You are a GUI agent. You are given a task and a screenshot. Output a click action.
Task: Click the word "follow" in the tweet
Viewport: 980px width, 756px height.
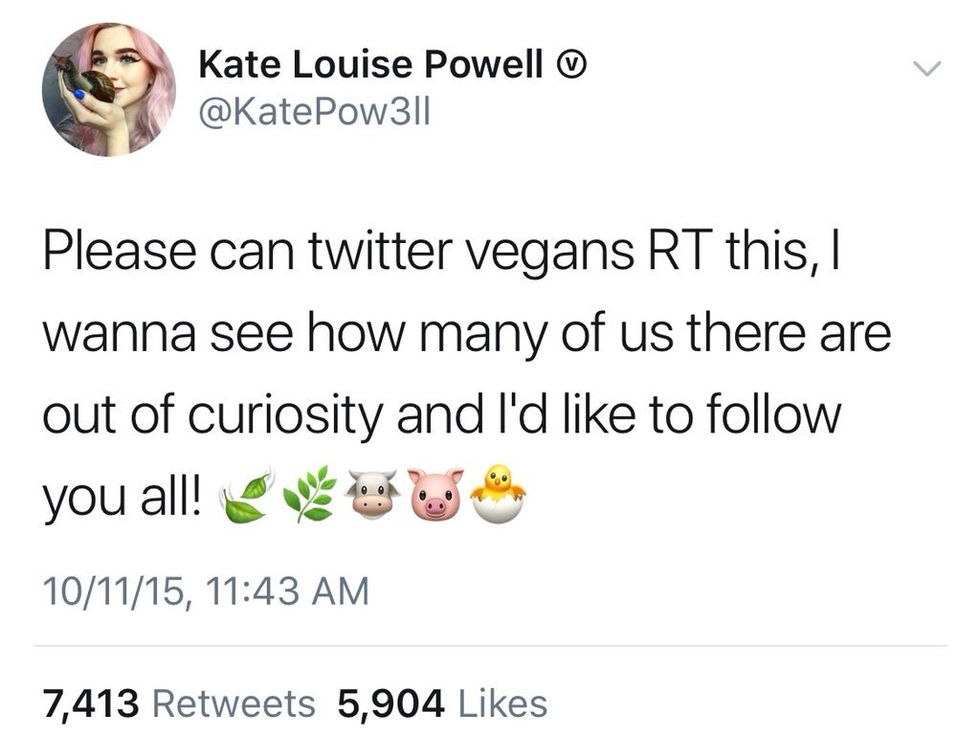(x=771, y=413)
